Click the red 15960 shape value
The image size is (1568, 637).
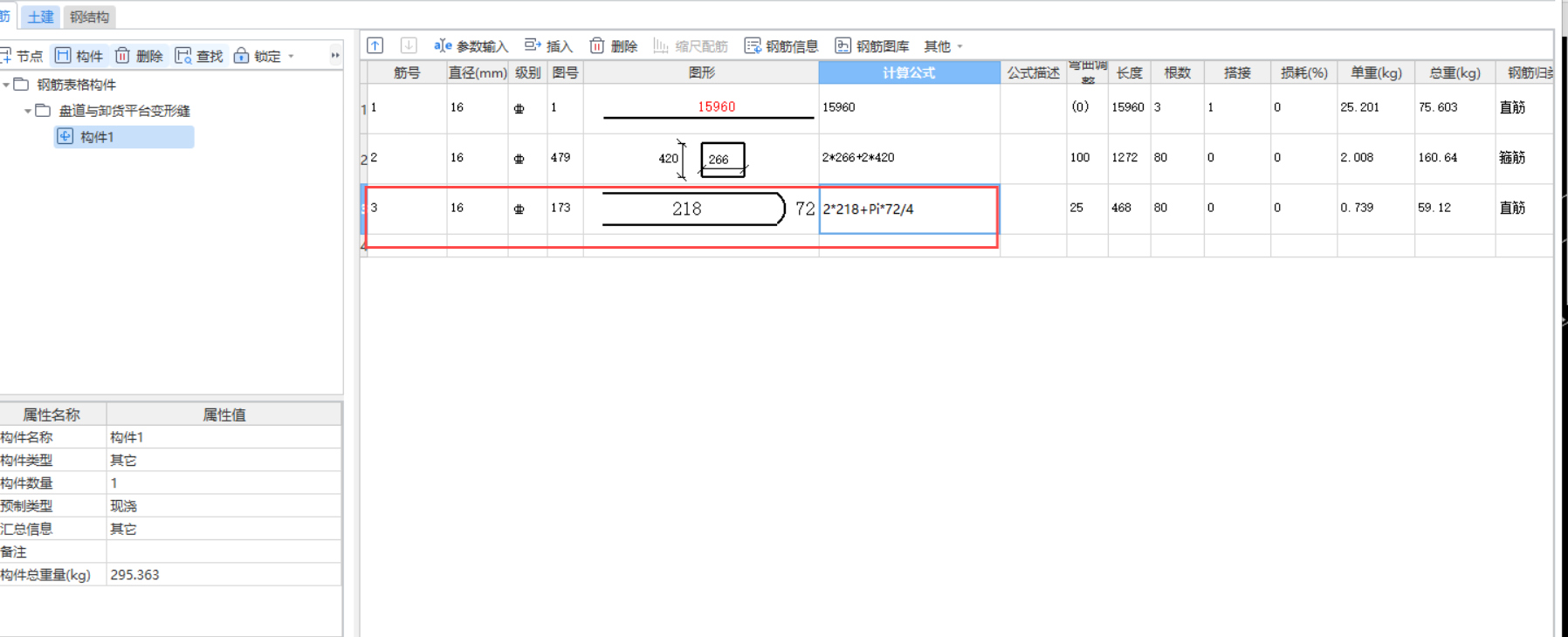[x=716, y=106]
